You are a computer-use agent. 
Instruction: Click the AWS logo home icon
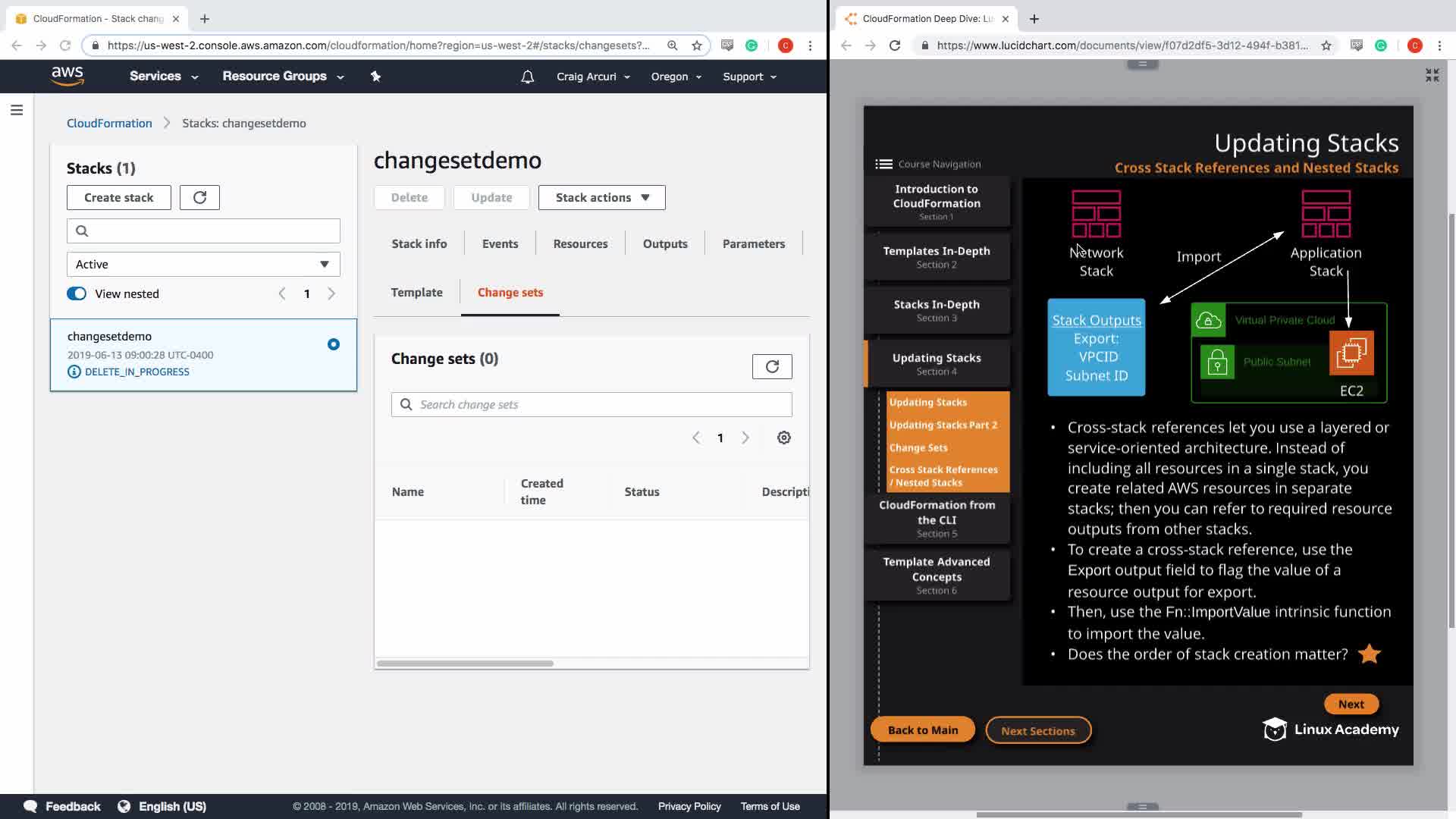(x=67, y=76)
